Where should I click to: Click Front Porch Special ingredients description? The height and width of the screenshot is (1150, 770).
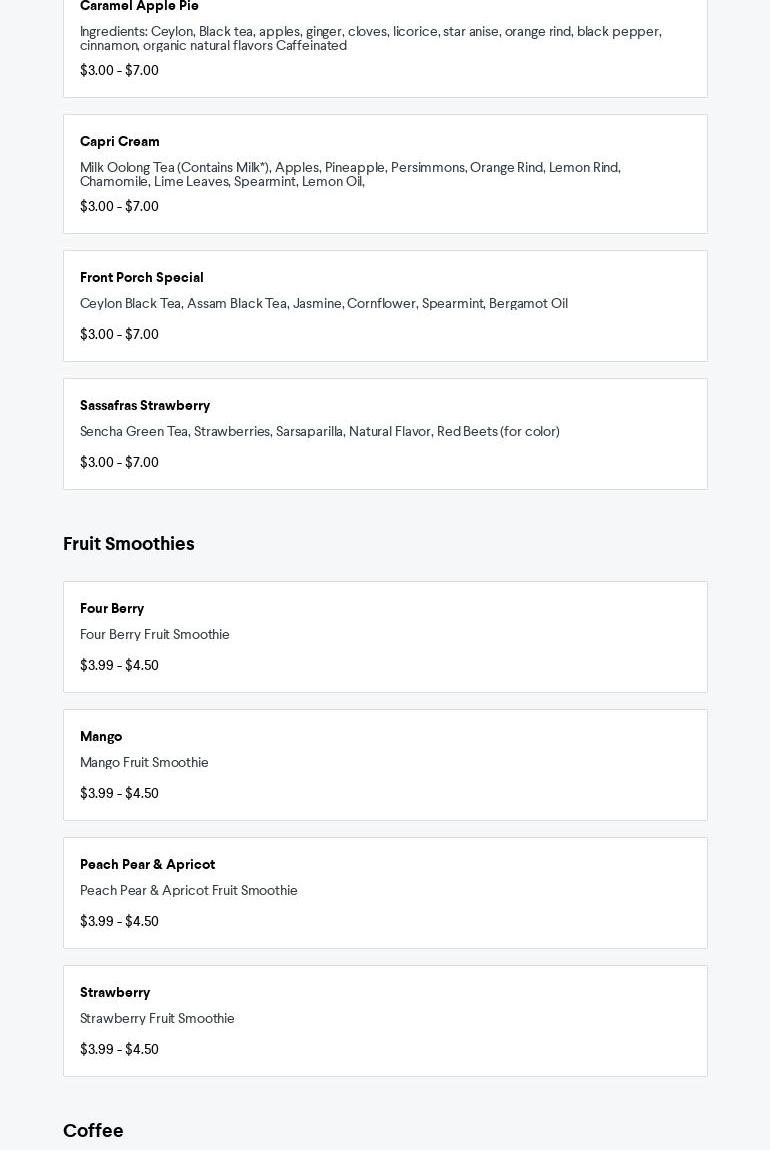[x=324, y=304]
